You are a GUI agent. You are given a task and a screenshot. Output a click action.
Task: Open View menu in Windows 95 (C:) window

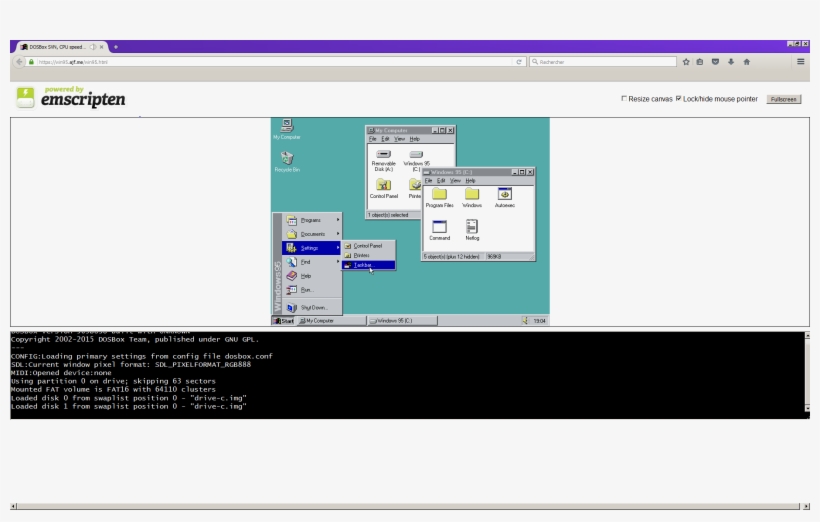[x=455, y=180]
